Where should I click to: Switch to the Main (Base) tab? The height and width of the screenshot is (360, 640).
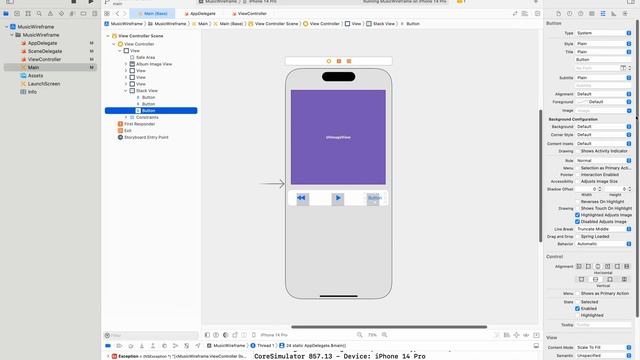pyautogui.click(x=152, y=13)
